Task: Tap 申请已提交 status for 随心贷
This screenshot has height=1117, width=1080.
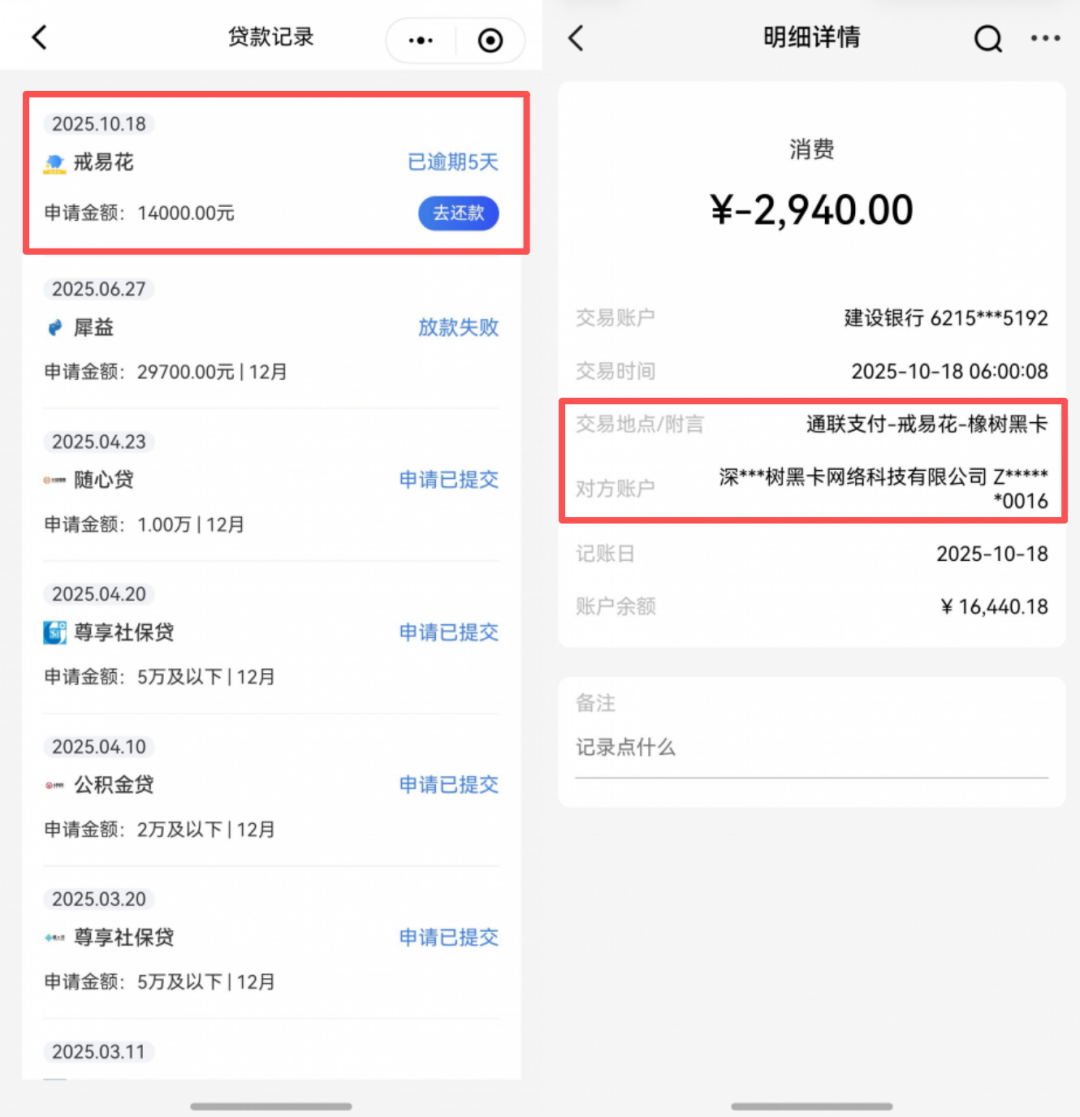Action: (449, 480)
